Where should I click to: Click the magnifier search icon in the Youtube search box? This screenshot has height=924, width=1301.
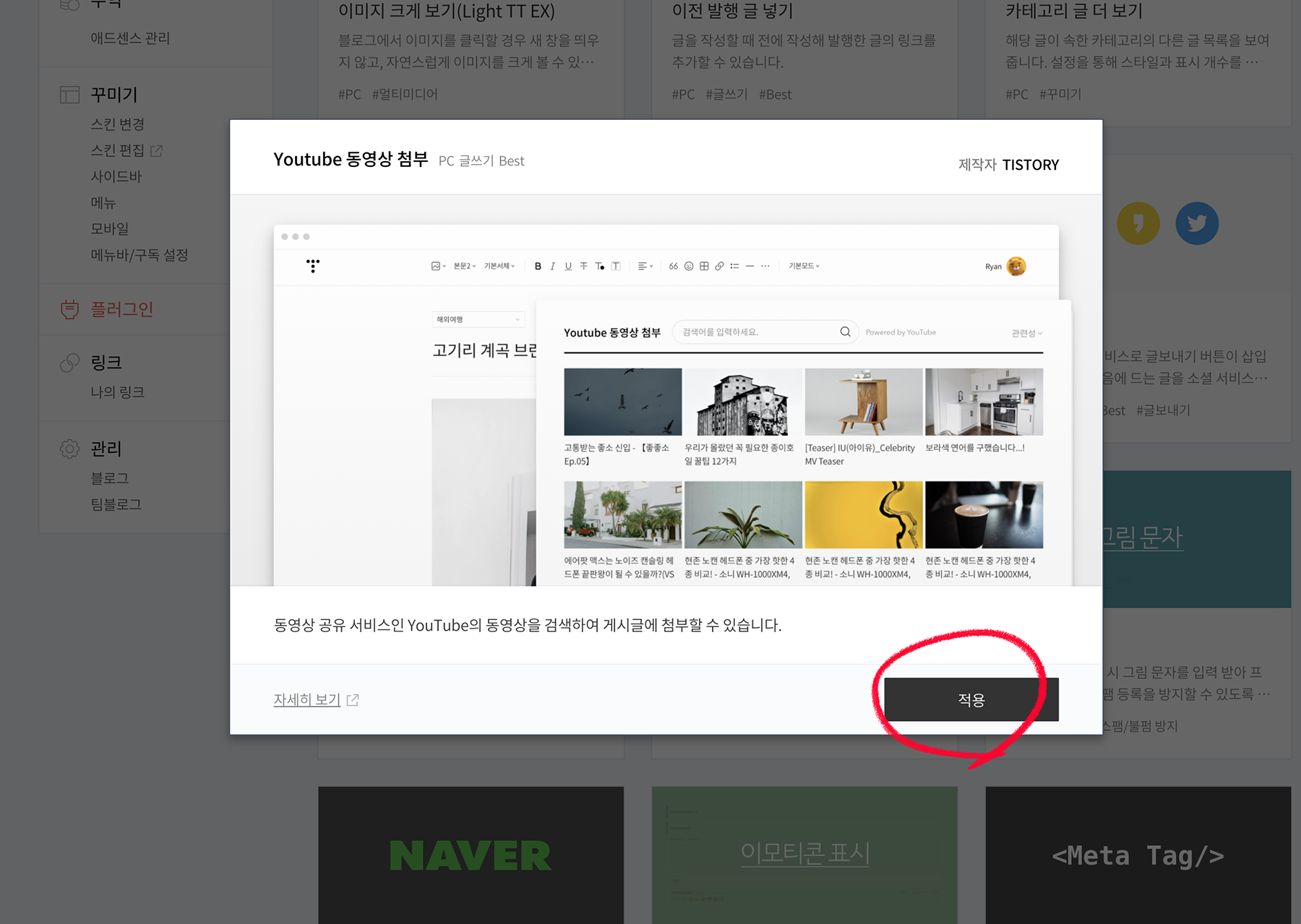tap(845, 332)
